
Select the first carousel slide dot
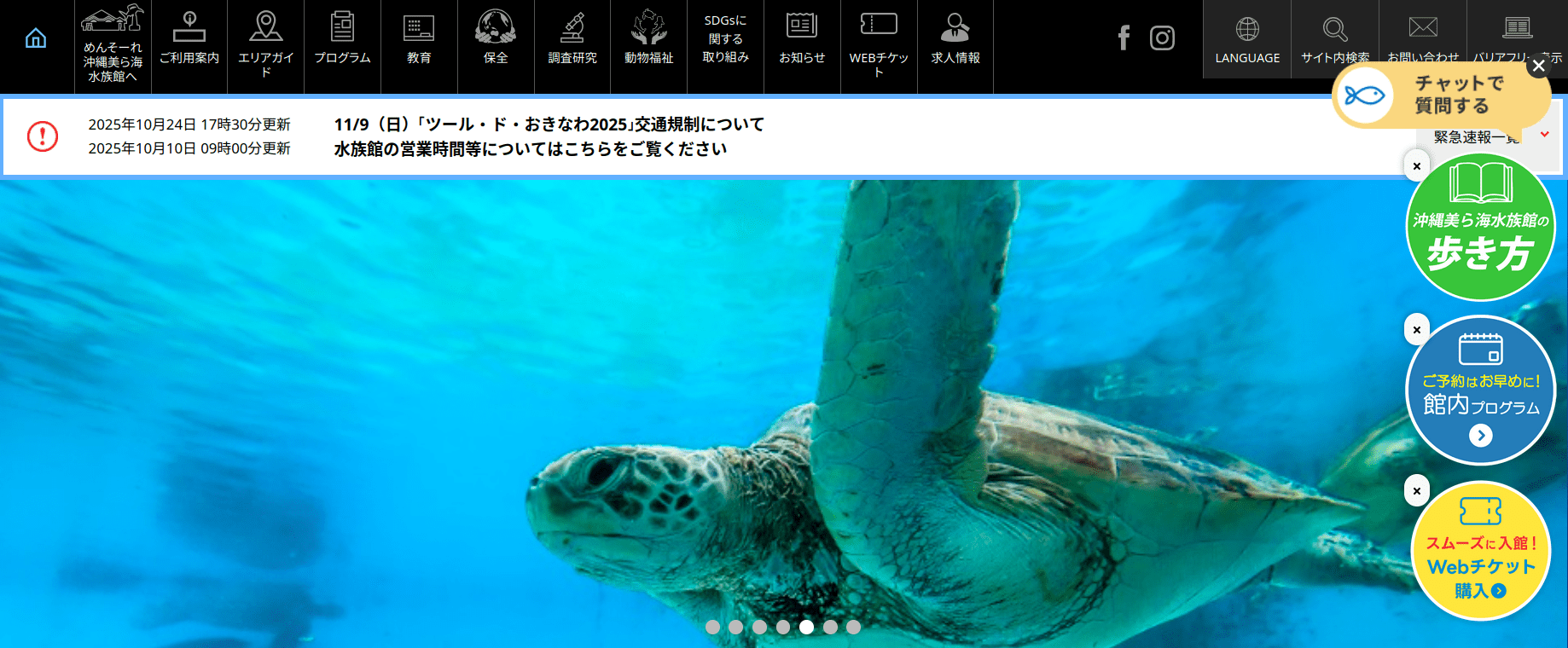[x=713, y=627]
